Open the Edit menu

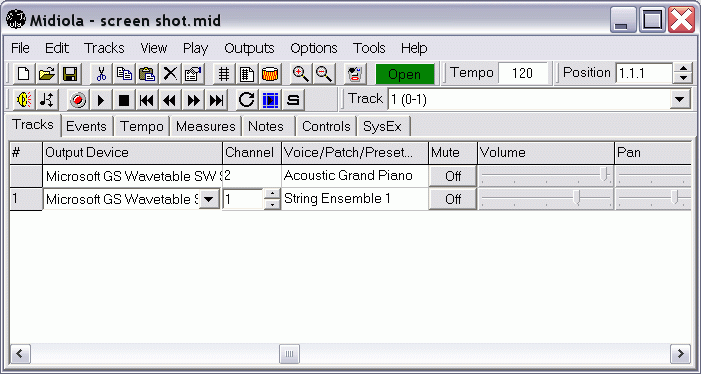(x=57, y=48)
